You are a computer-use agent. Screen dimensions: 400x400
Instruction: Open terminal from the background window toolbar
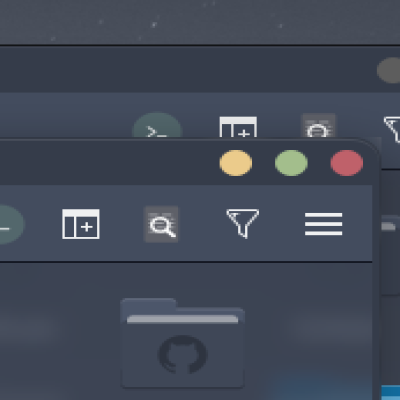157,126
